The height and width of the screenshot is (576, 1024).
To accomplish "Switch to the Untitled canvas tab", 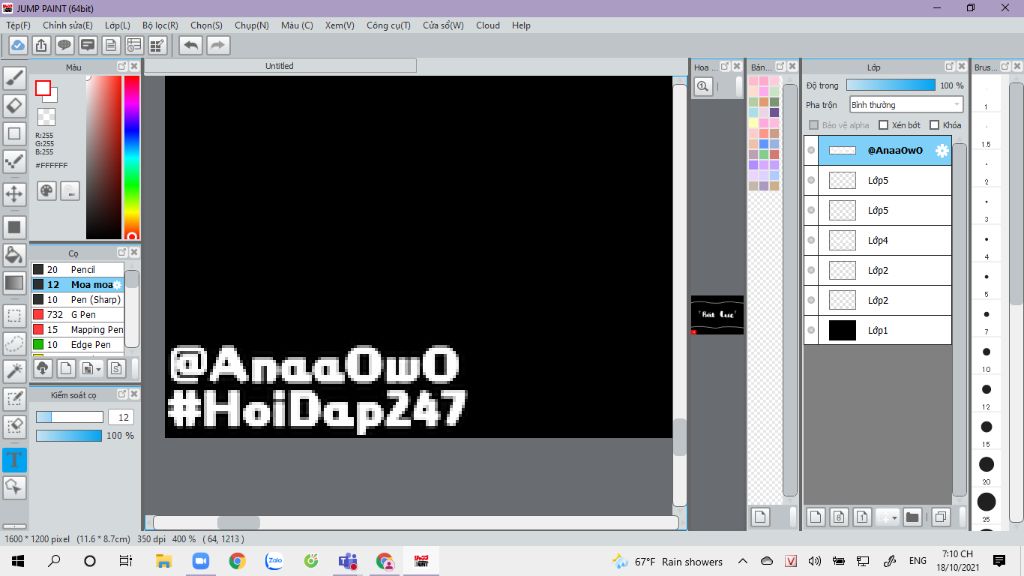I will 280,66.
